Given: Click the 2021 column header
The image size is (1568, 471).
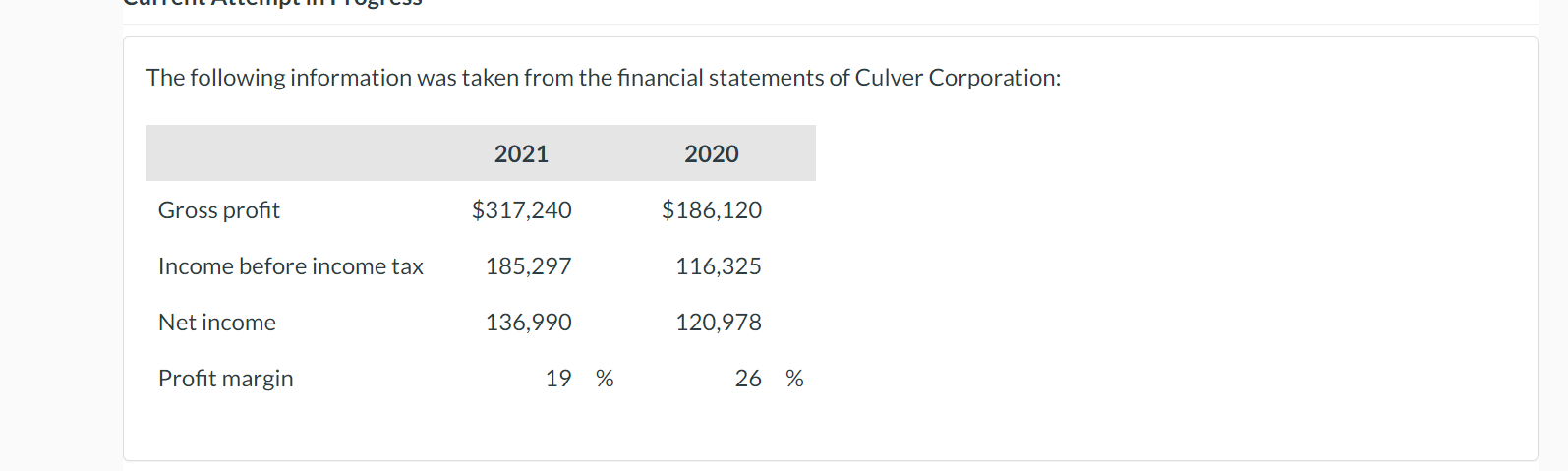Looking at the screenshot, I should click(521, 154).
